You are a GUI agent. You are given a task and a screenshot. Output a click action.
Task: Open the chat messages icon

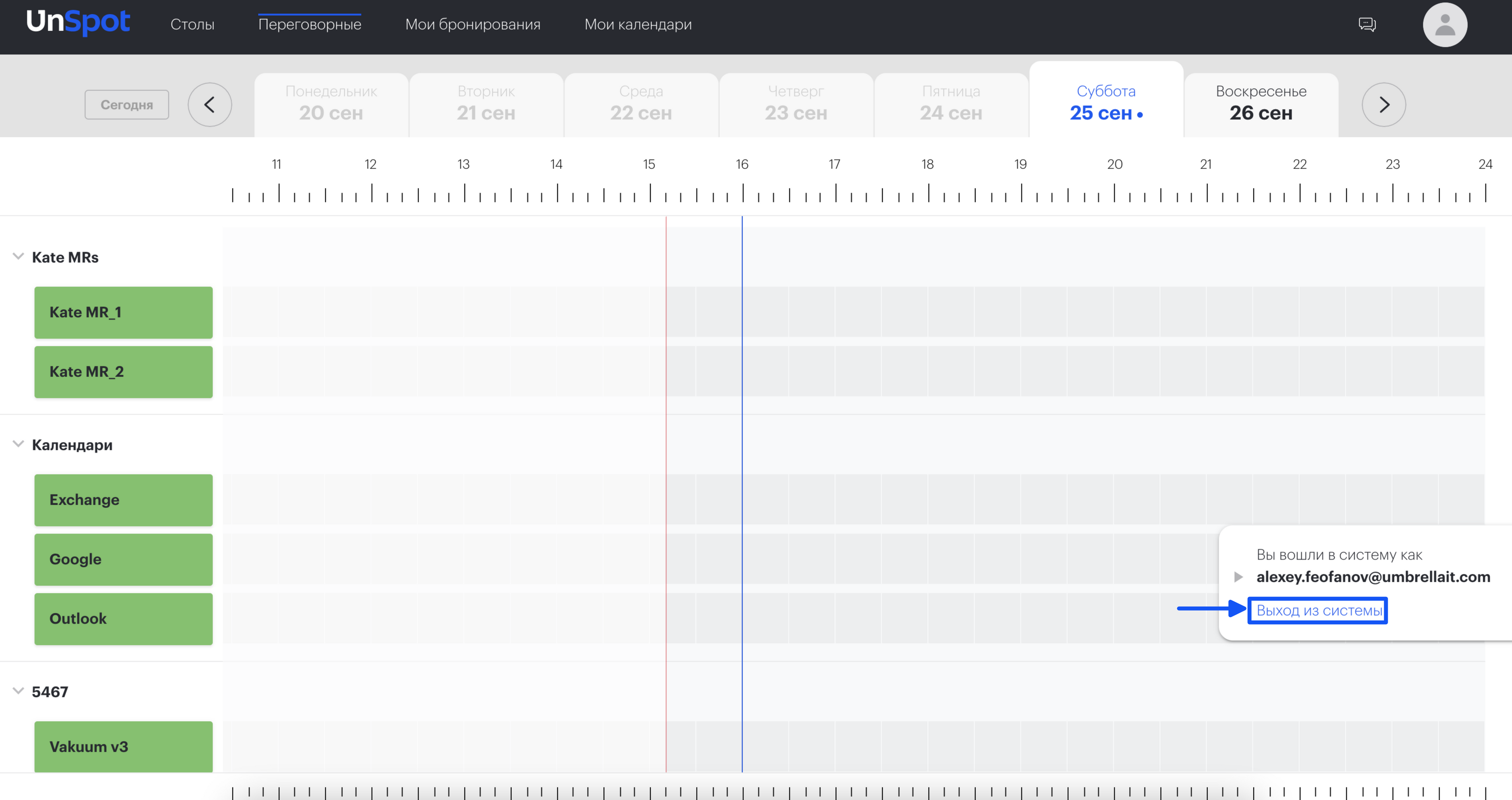click(1367, 24)
